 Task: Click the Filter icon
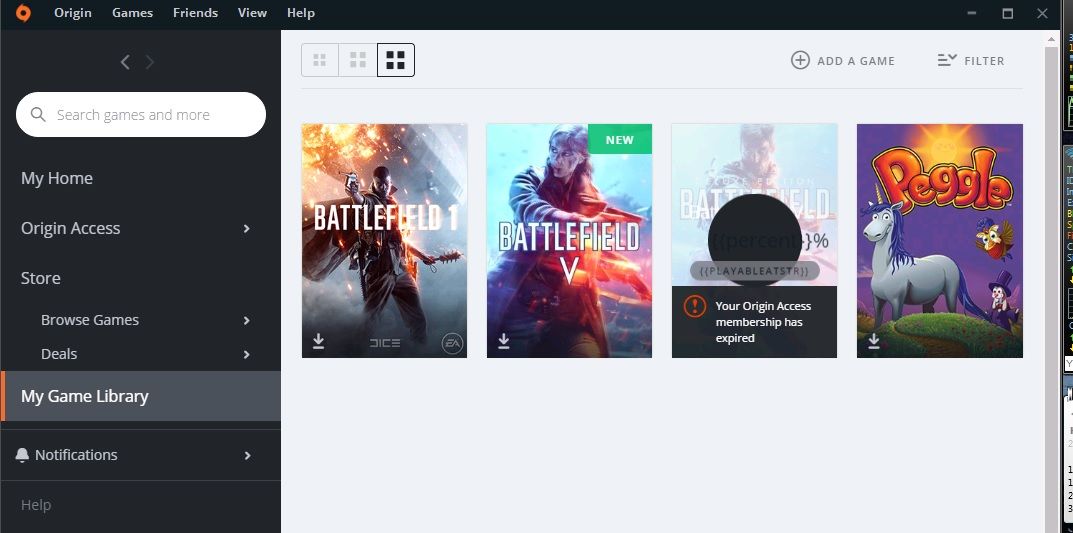pos(947,60)
